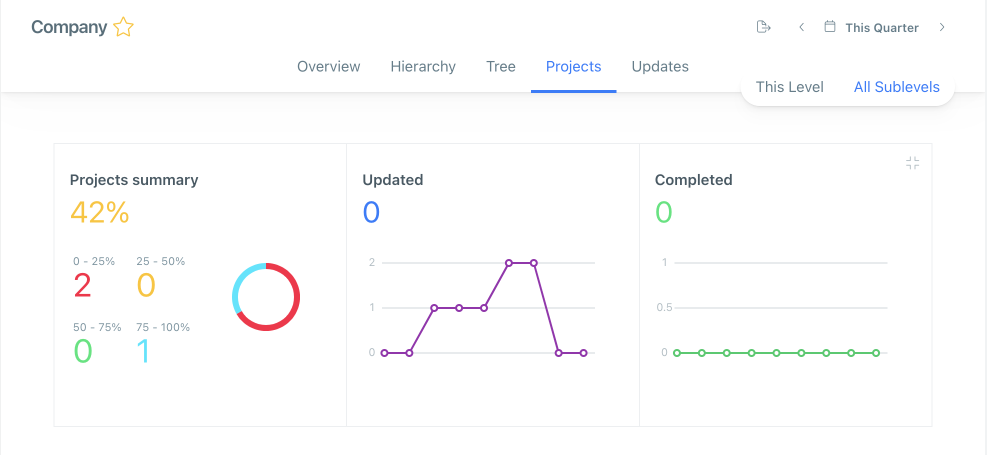The height and width of the screenshot is (455, 987).
Task: Switch scope to This Level
Action: click(x=789, y=87)
